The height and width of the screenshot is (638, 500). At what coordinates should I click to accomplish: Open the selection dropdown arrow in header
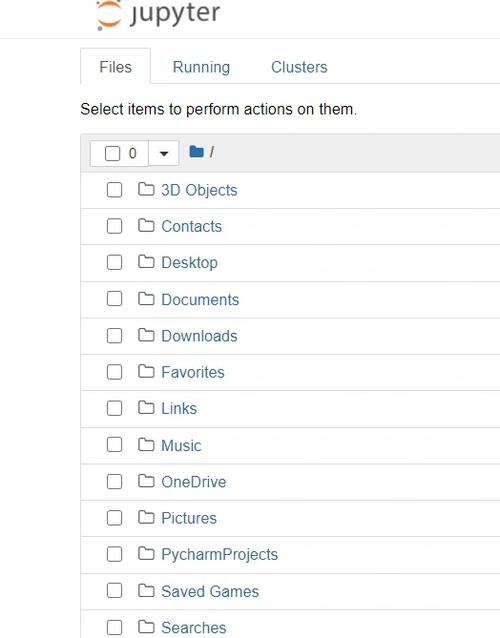pos(164,153)
